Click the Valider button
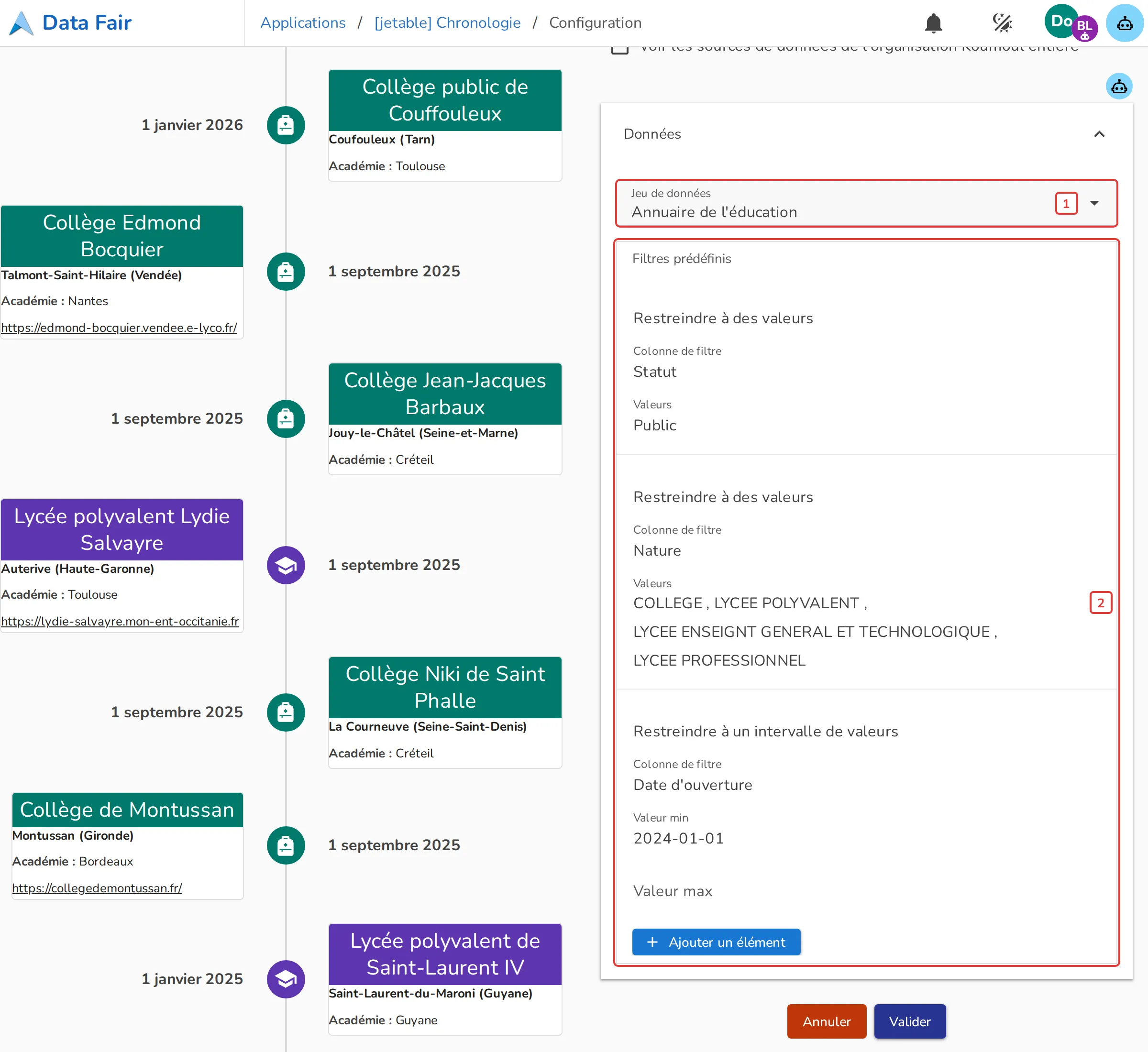The height and width of the screenshot is (1052, 1148). pos(909,1021)
